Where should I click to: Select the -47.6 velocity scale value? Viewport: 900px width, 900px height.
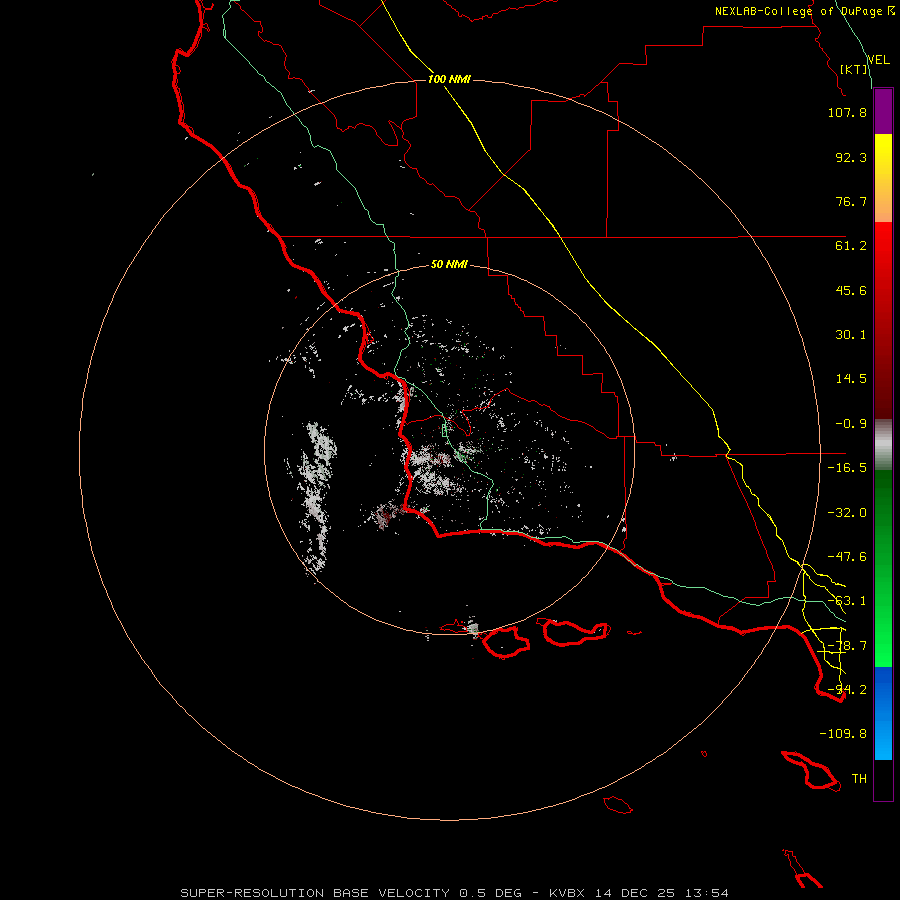(847, 557)
